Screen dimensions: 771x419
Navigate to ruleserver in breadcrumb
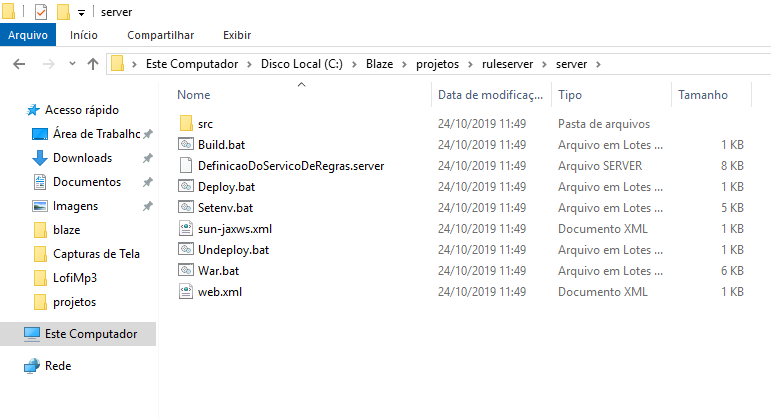[x=507, y=64]
